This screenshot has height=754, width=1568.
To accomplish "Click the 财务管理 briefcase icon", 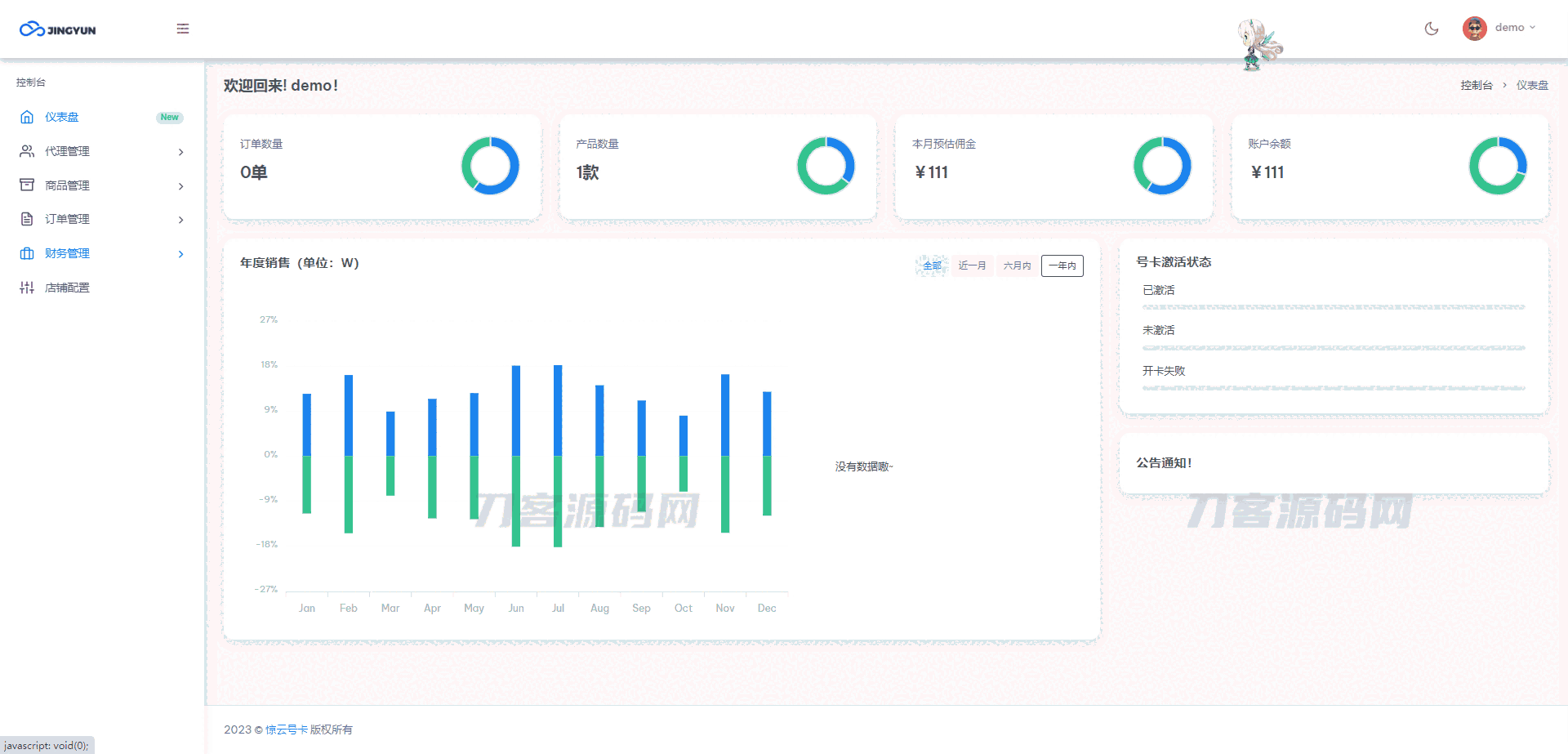I will (27, 253).
